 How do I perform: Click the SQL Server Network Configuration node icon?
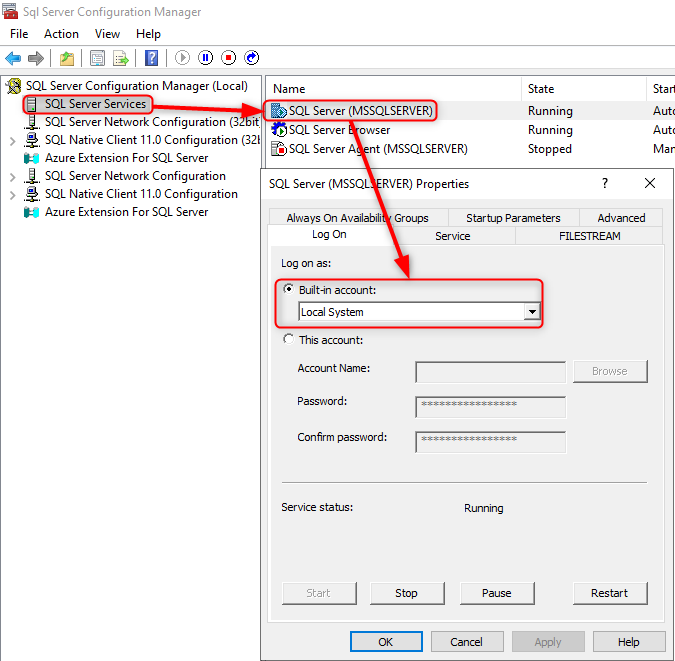(x=32, y=176)
